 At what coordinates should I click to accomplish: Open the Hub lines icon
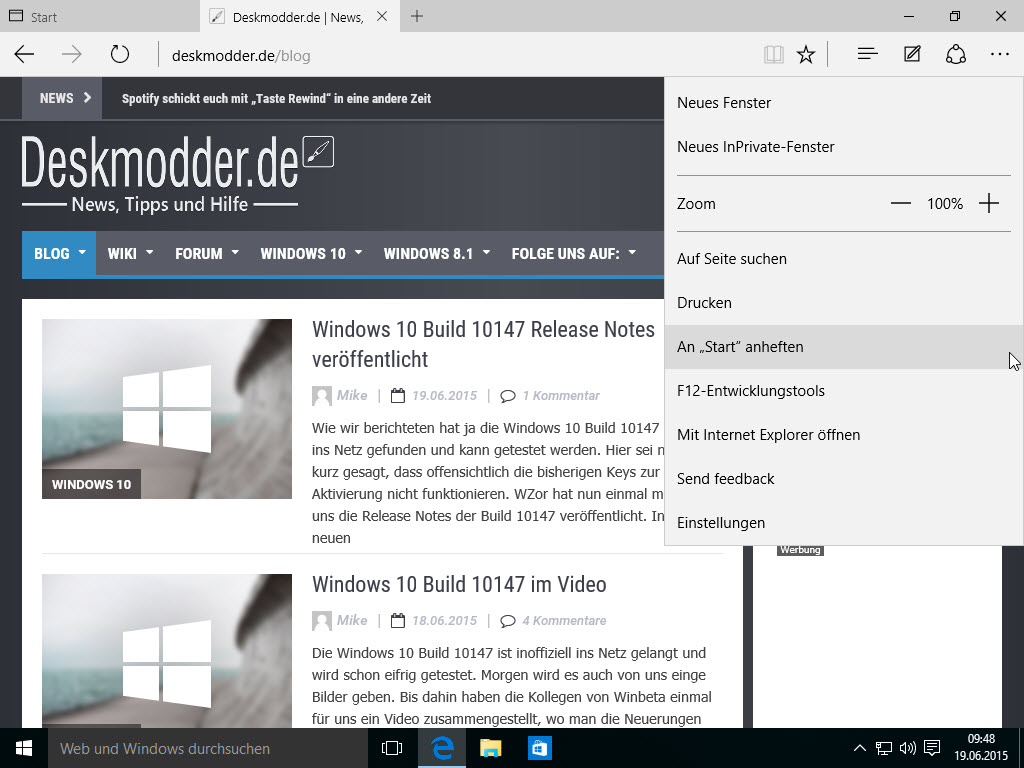pos(867,54)
